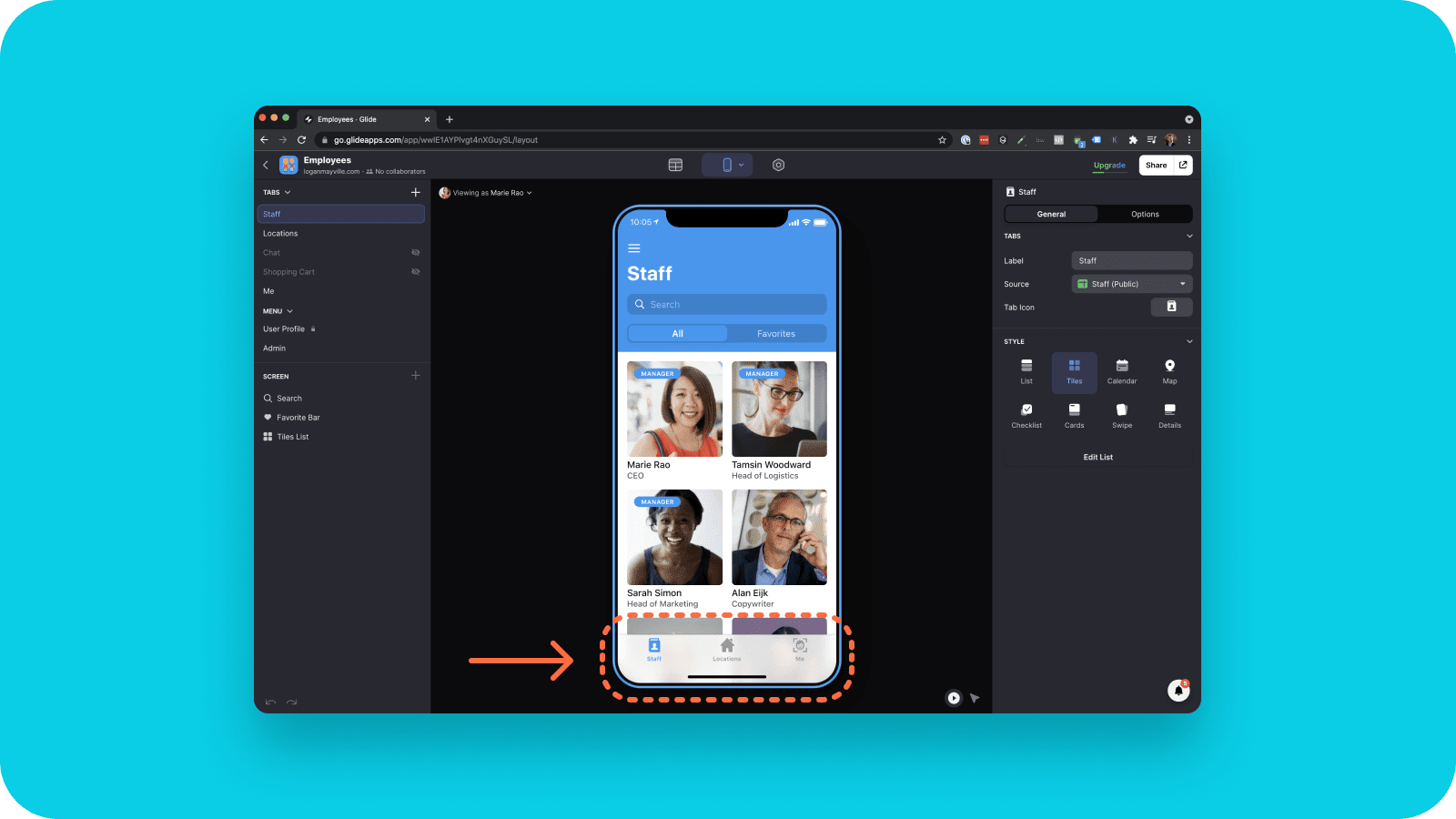The height and width of the screenshot is (819, 1456).
Task: Expand the Viewing as Marie Rao dropdown
Action: click(x=486, y=193)
